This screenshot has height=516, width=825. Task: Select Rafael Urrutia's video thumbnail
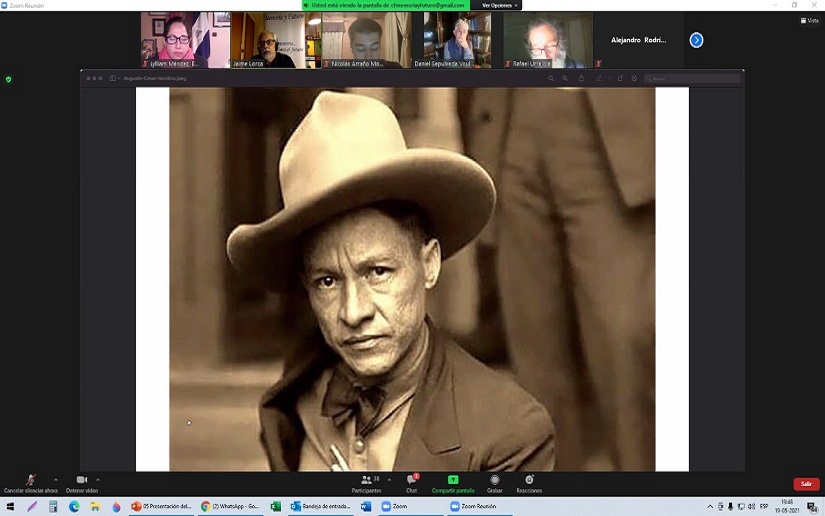tap(547, 40)
